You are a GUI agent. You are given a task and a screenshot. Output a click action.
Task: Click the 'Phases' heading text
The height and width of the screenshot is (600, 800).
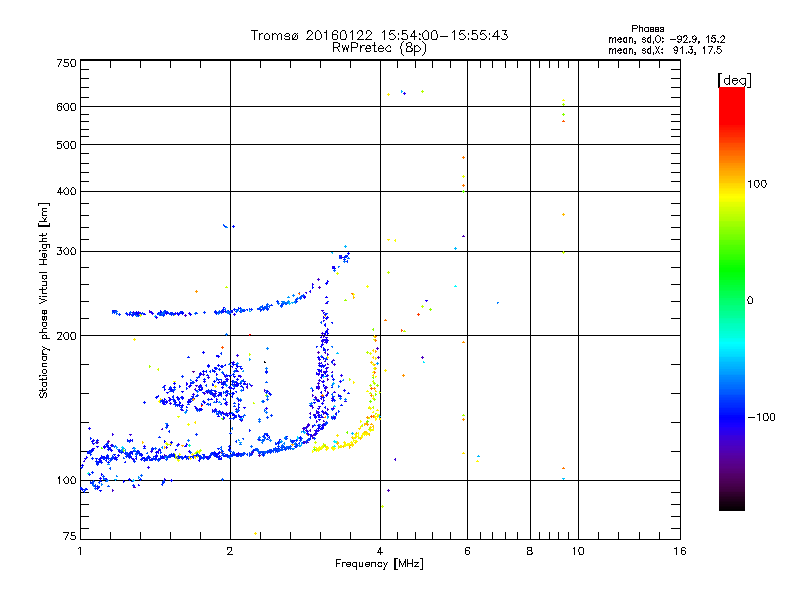pos(647,29)
